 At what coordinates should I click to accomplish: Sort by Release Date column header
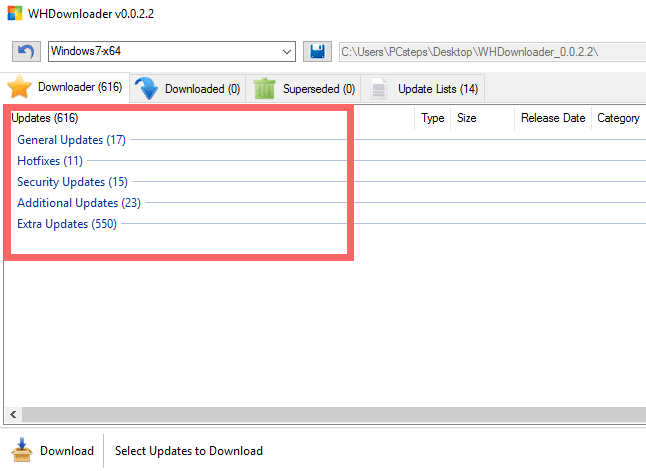tap(552, 118)
